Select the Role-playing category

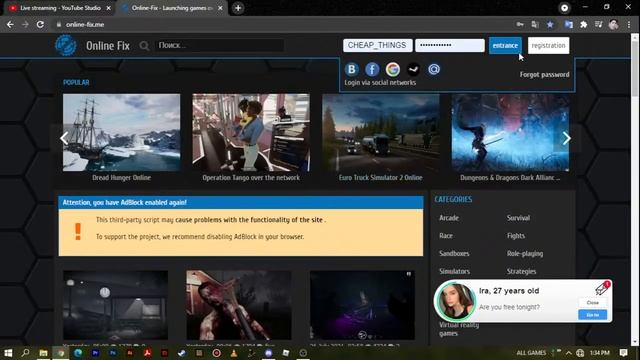525,253
